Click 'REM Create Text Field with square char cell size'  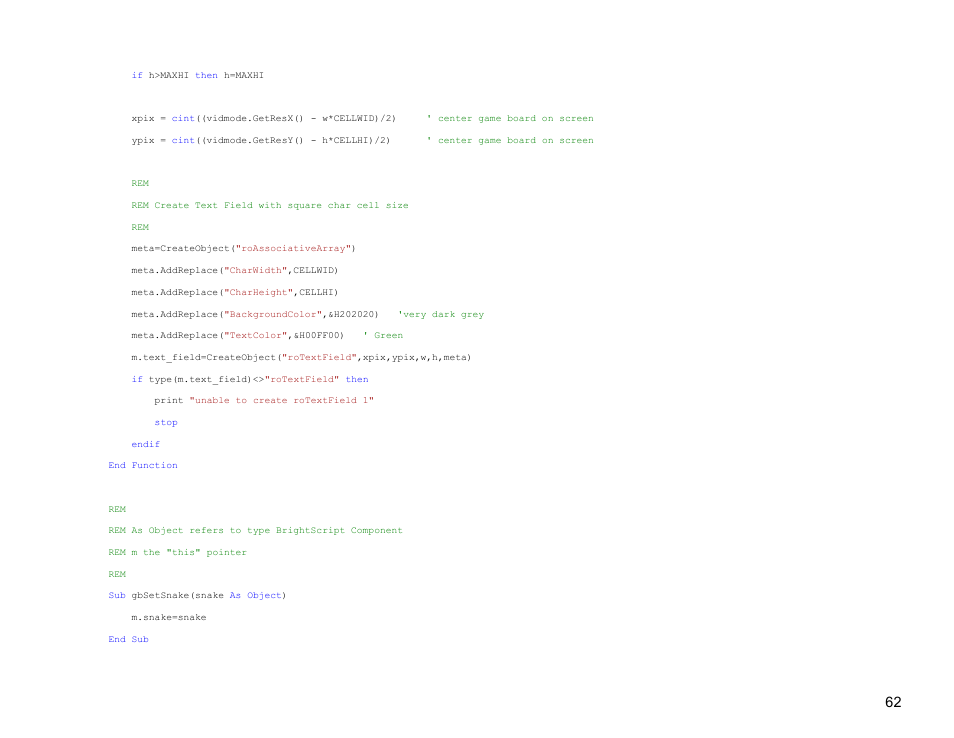(270, 206)
